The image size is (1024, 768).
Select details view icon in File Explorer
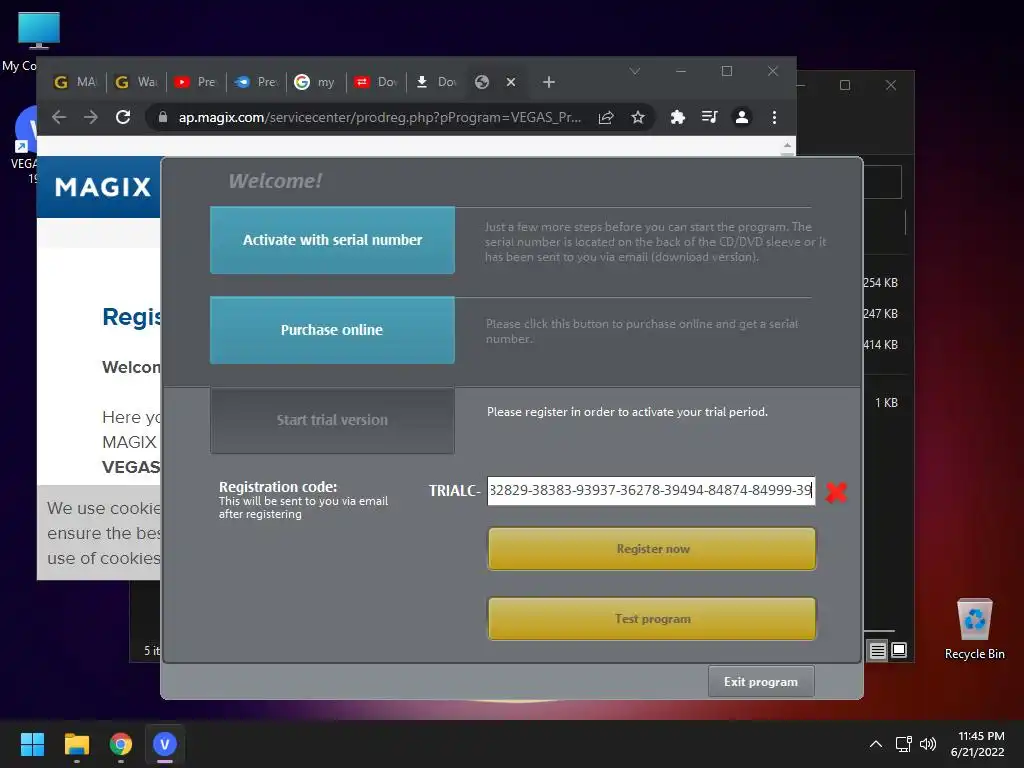click(878, 650)
